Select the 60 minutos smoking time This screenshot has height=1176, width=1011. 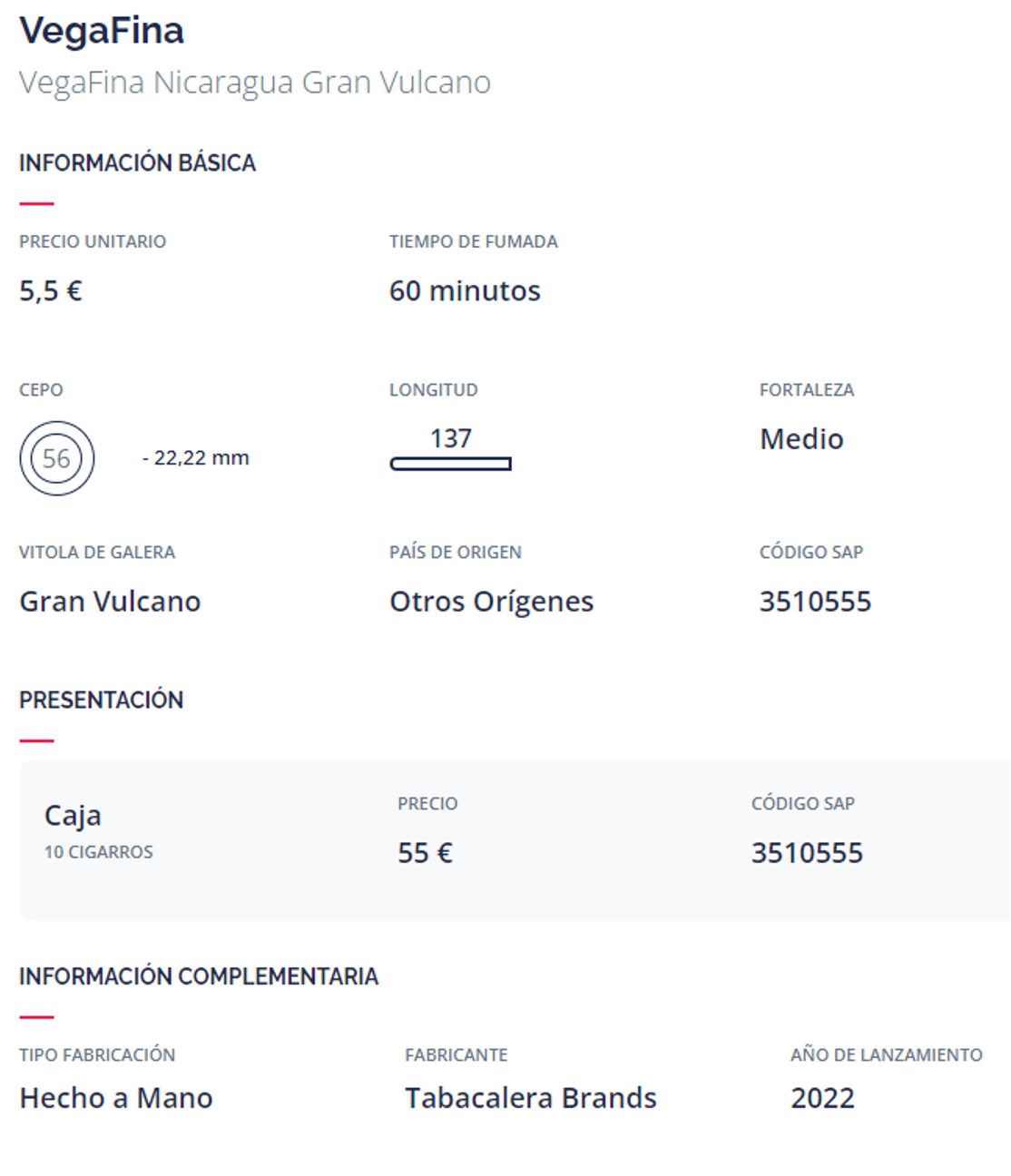pyautogui.click(x=465, y=291)
